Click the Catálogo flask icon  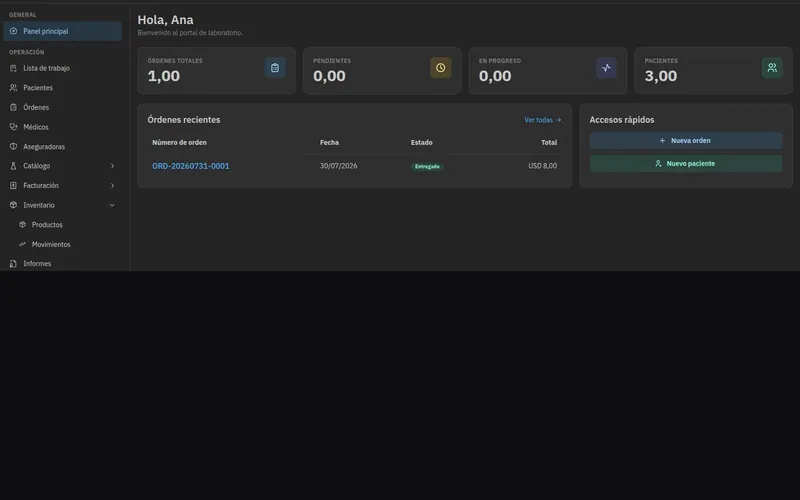[13, 166]
